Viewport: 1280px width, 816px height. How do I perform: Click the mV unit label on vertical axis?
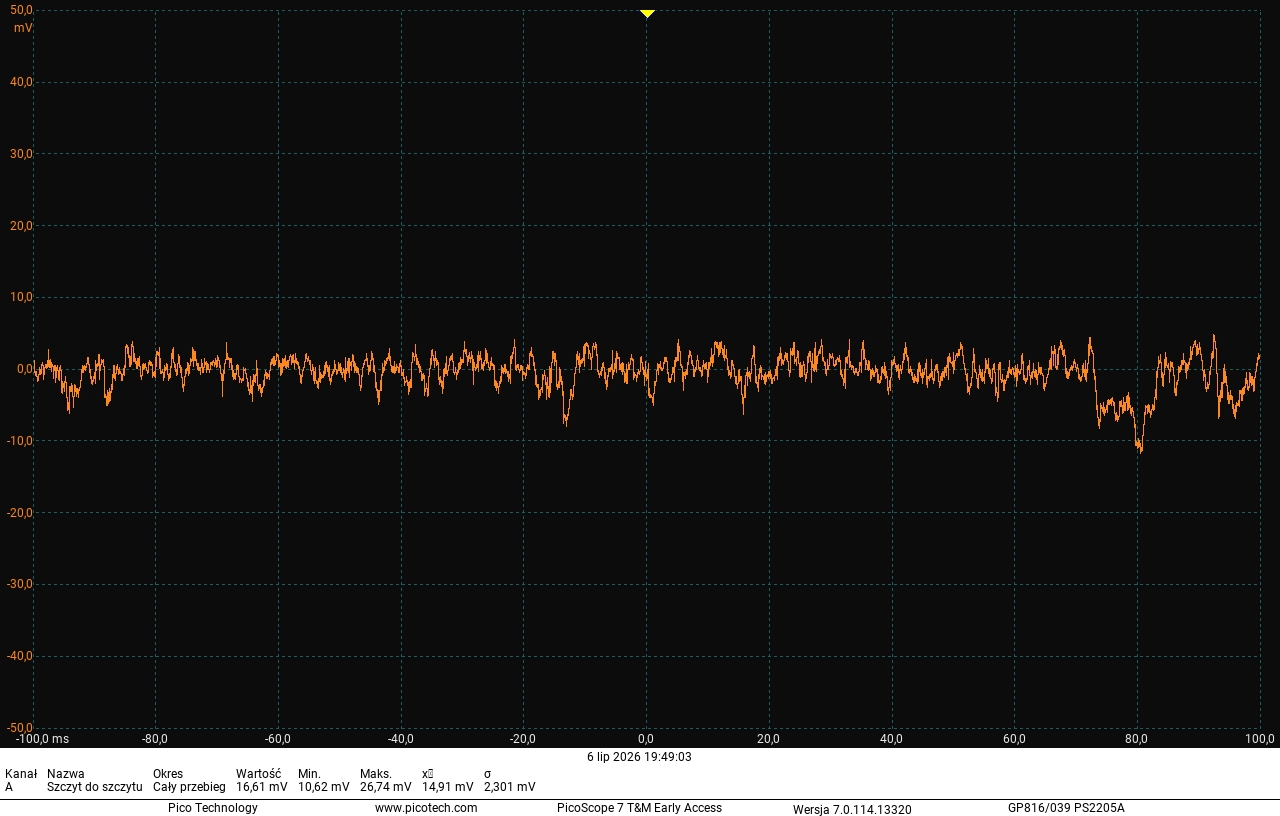click(x=23, y=28)
